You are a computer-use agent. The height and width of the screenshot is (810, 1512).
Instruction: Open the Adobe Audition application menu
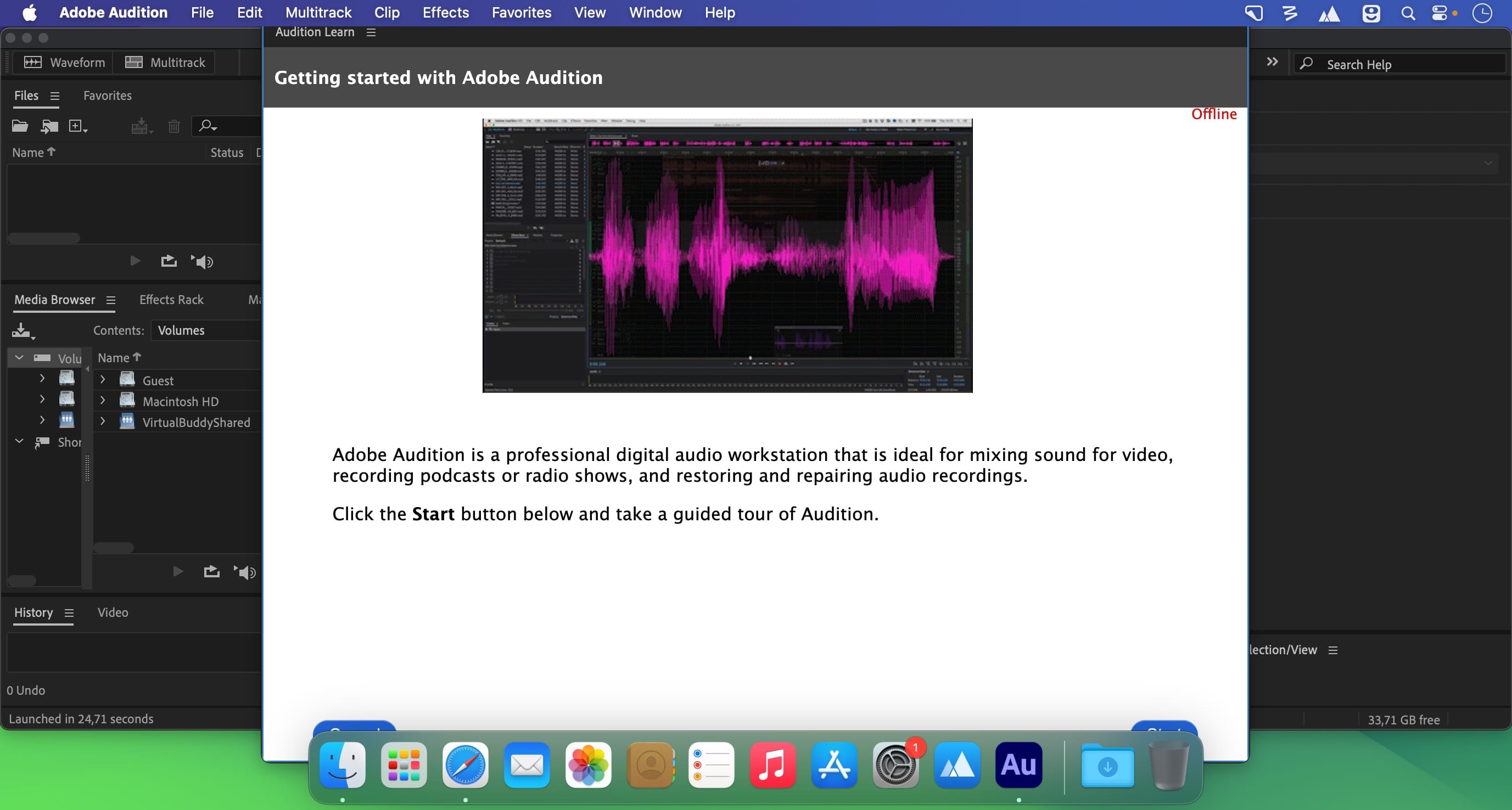[x=113, y=12]
